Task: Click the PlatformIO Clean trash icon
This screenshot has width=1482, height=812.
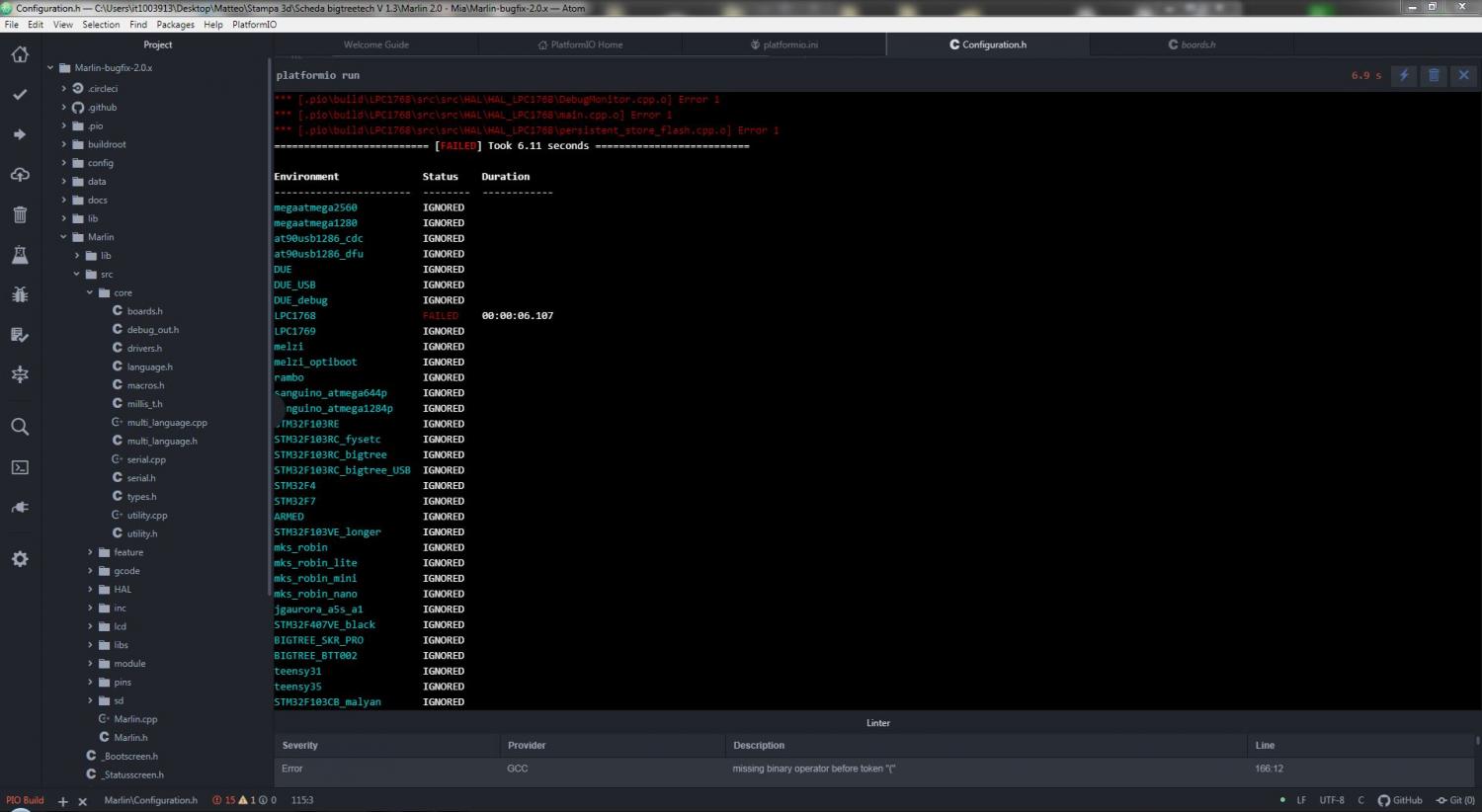Action: [x=20, y=214]
